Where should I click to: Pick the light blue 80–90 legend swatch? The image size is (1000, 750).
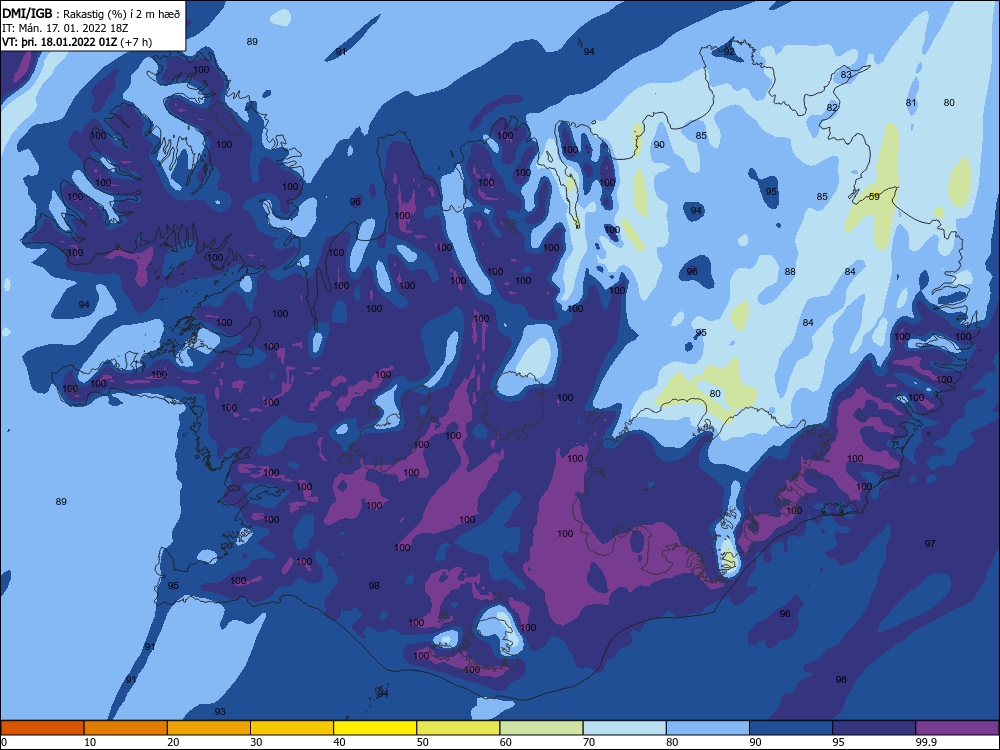(707, 728)
